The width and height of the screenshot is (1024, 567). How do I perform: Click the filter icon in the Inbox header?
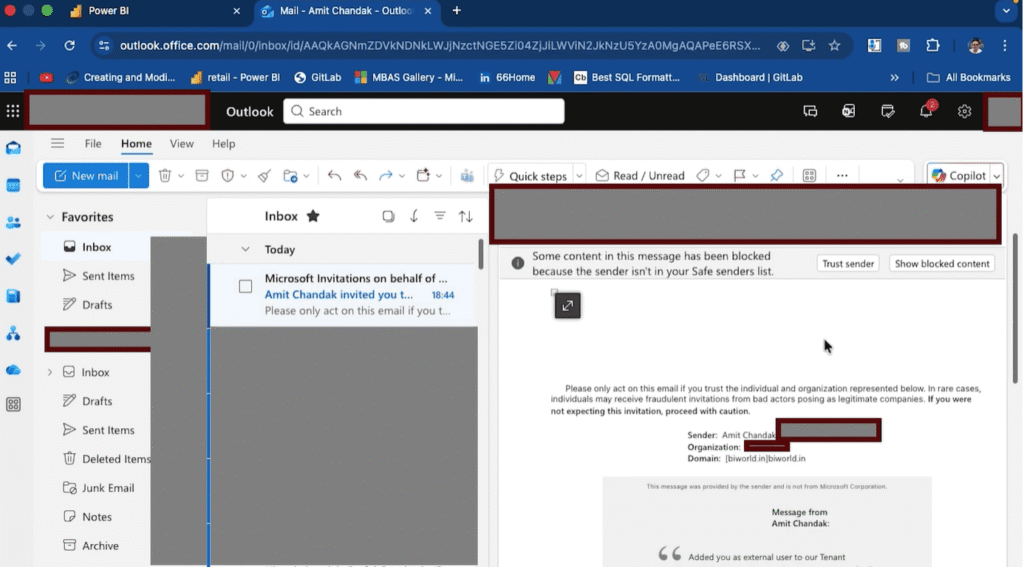click(x=440, y=216)
